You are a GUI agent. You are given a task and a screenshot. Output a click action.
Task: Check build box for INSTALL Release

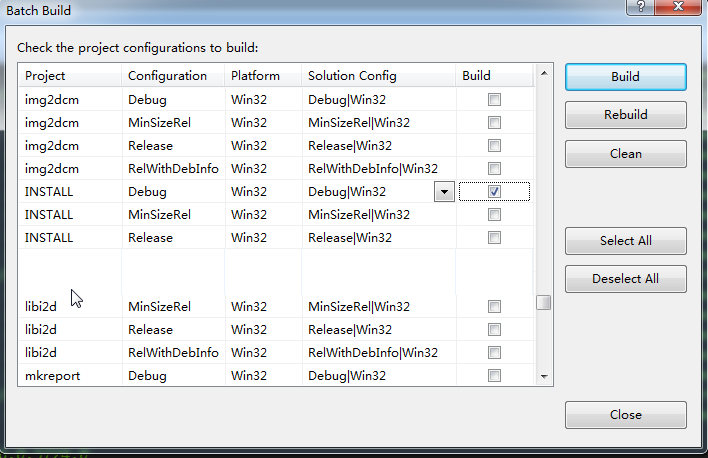coord(494,238)
